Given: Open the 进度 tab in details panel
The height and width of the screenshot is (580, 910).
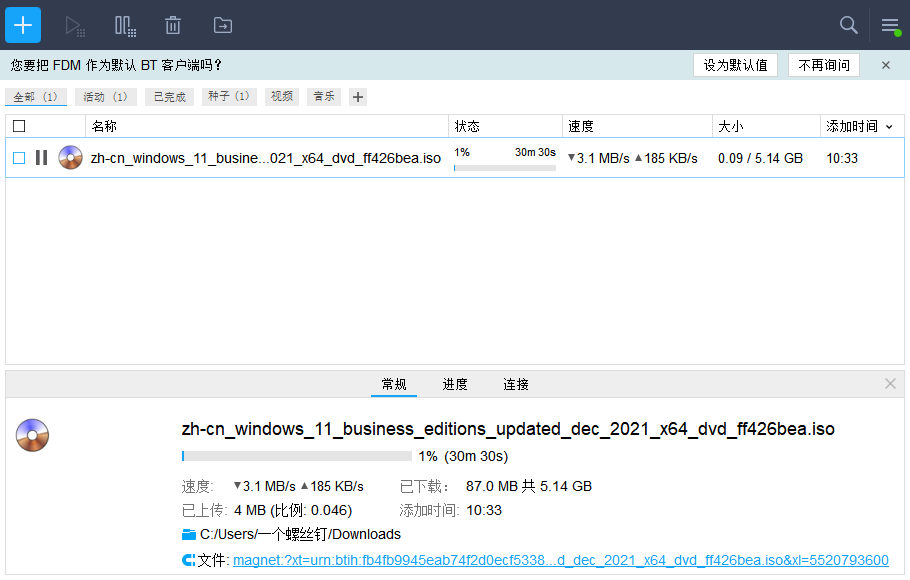Looking at the screenshot, I should (455, 384).
